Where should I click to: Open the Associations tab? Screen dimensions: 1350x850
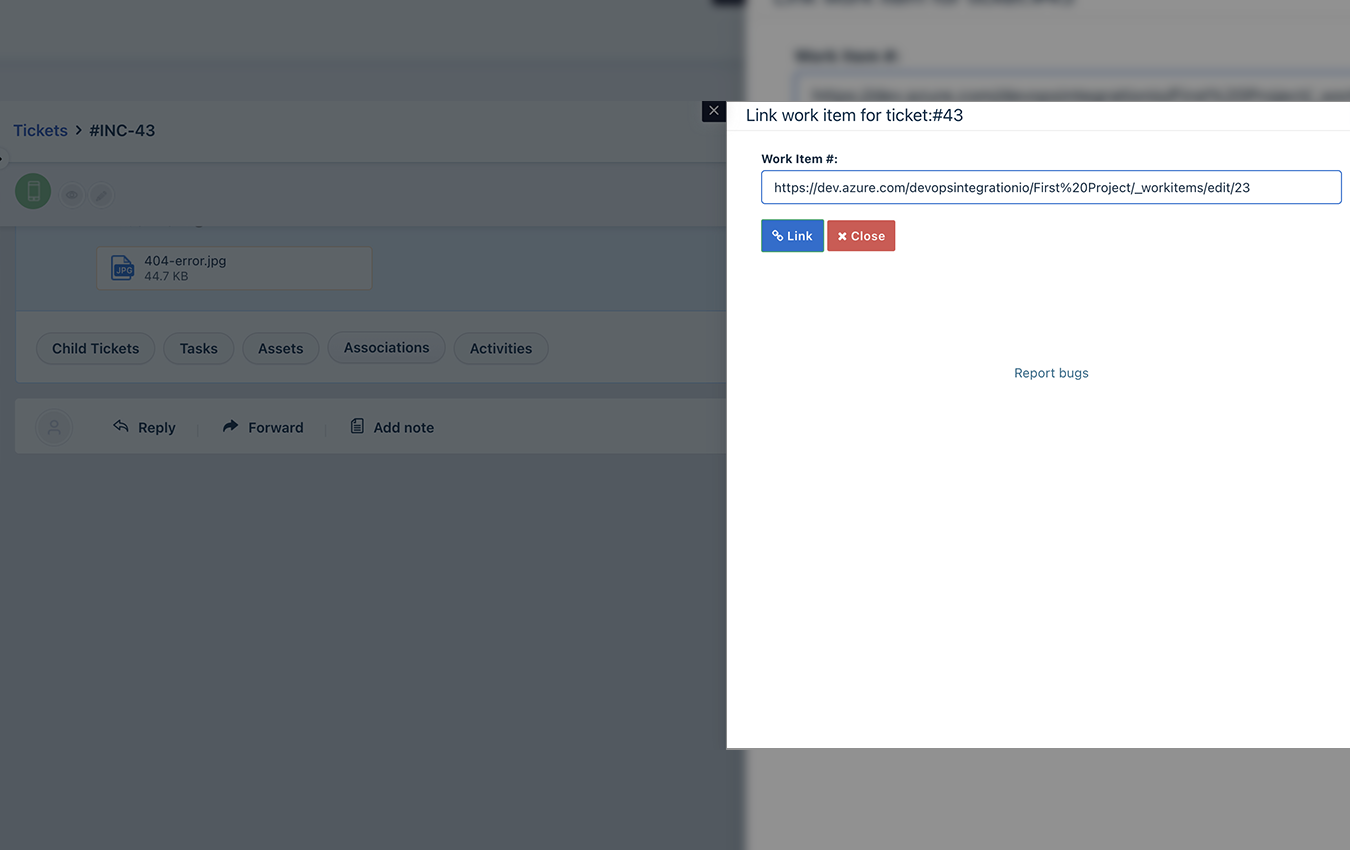point(386,347)
